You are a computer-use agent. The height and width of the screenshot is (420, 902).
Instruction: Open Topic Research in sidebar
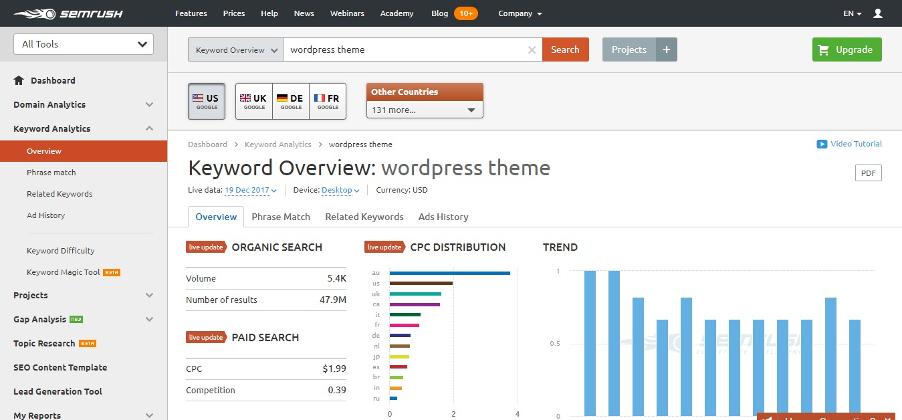44,343
